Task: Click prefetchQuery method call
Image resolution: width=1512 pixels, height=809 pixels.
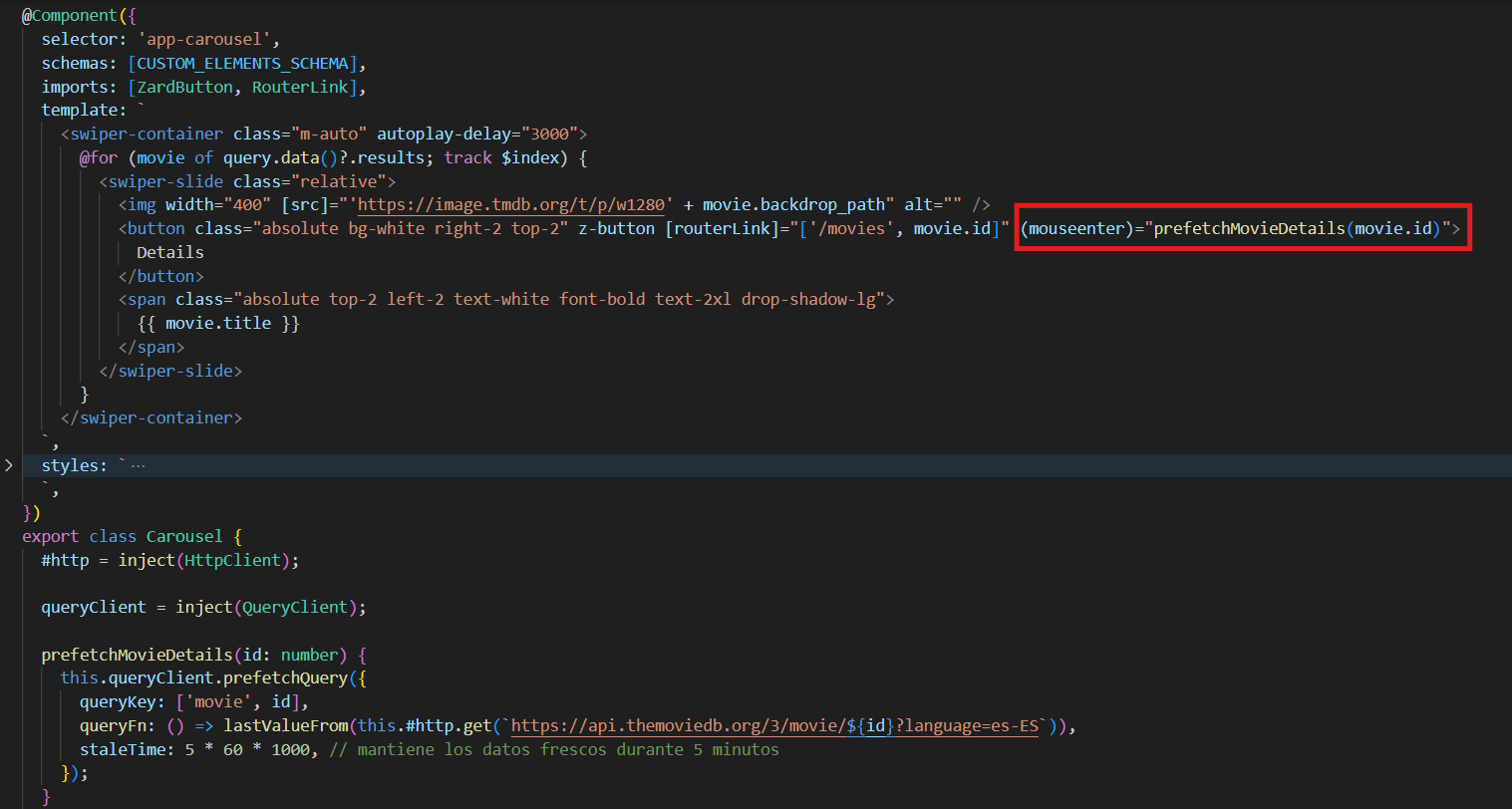Action: click(285, 678)
